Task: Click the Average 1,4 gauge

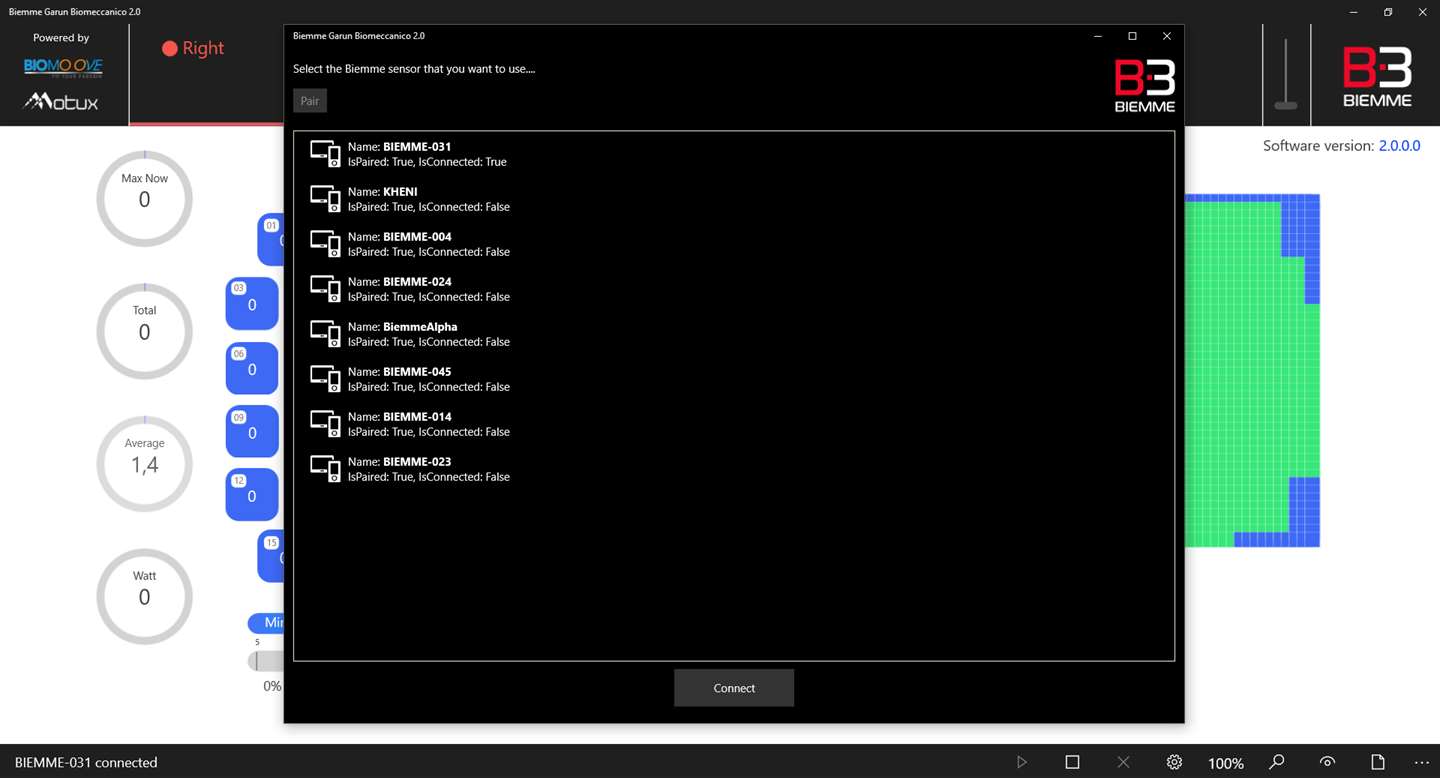Action: click(144, 464)
